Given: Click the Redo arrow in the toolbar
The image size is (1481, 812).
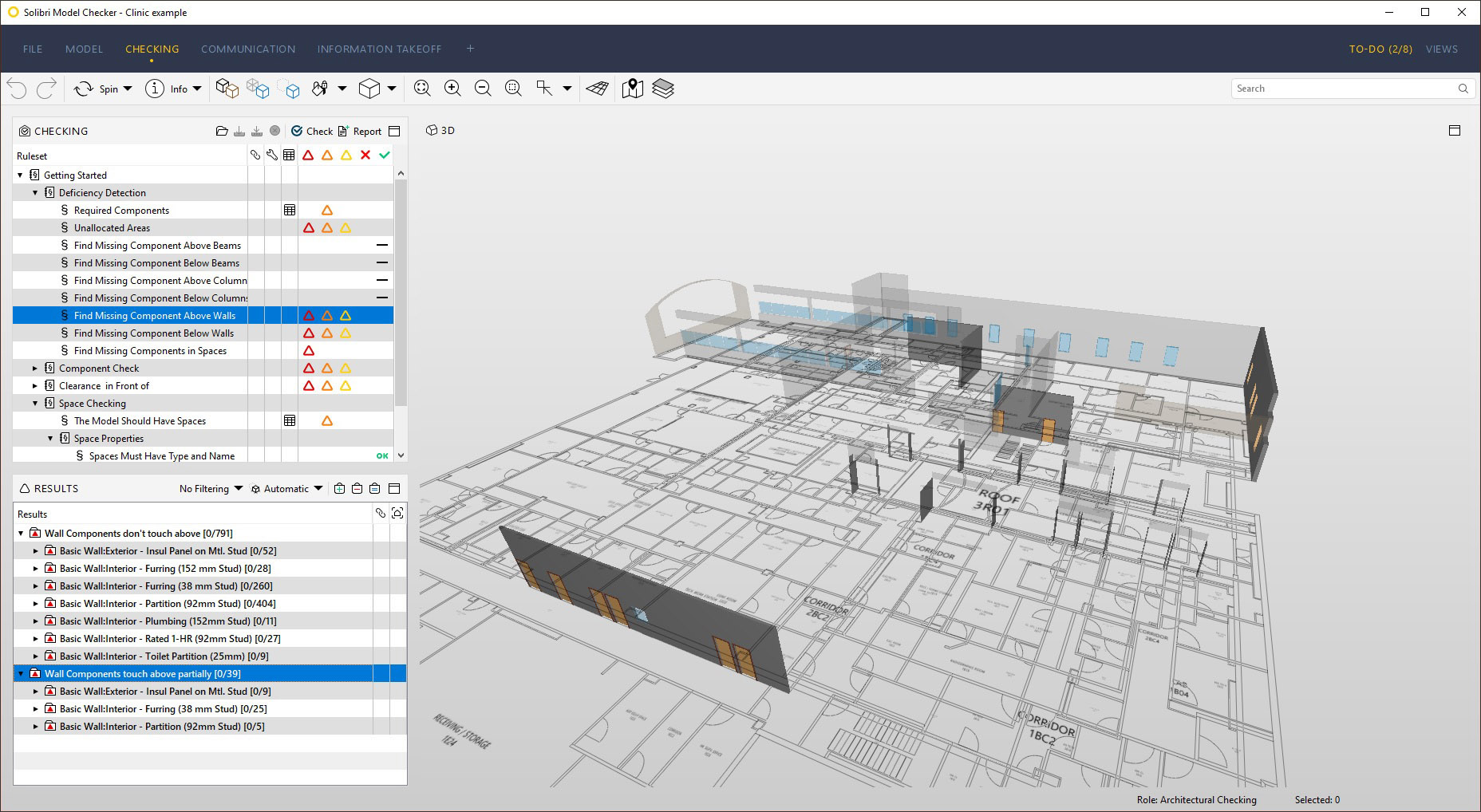Looking at the screenshot, I should coord(46,89).
